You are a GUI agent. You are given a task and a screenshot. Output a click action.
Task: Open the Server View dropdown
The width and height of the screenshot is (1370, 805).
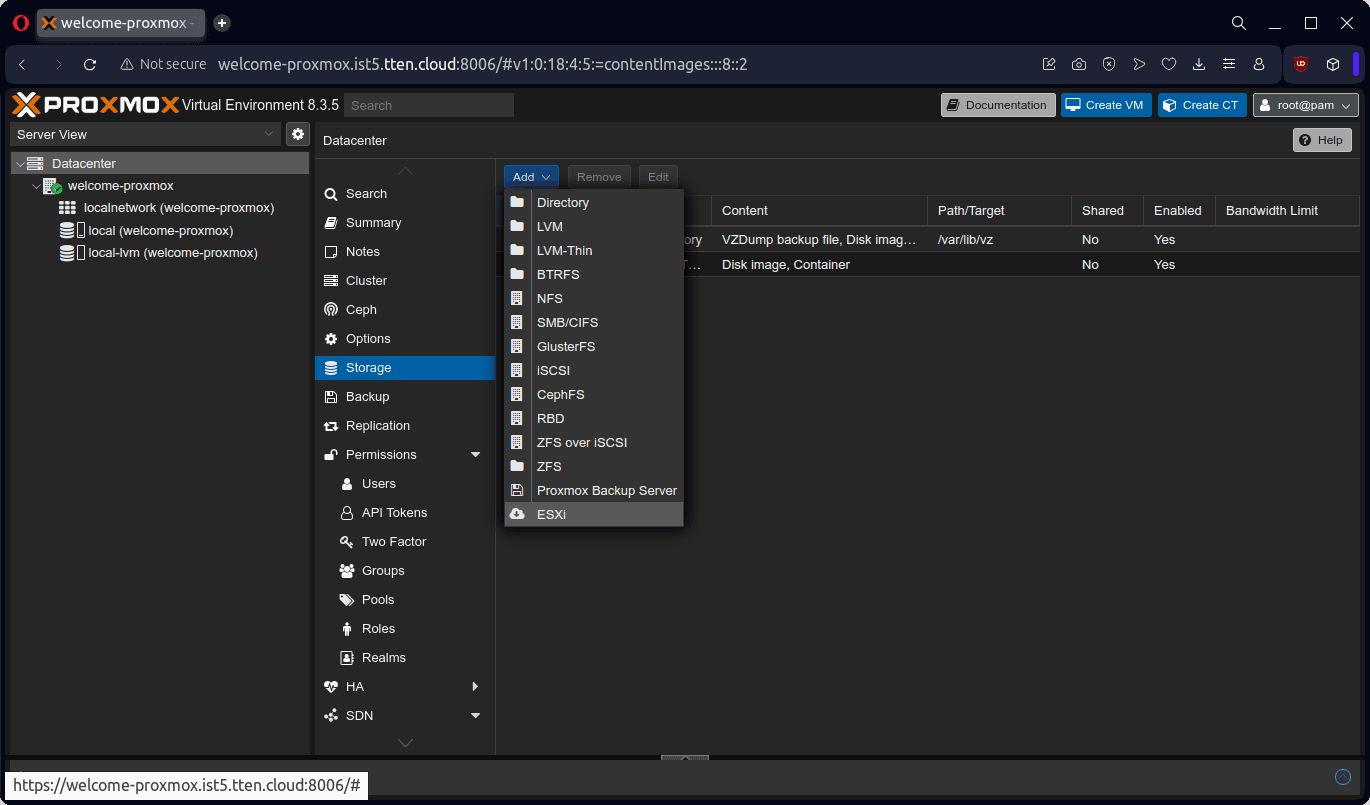coord(145,134)
